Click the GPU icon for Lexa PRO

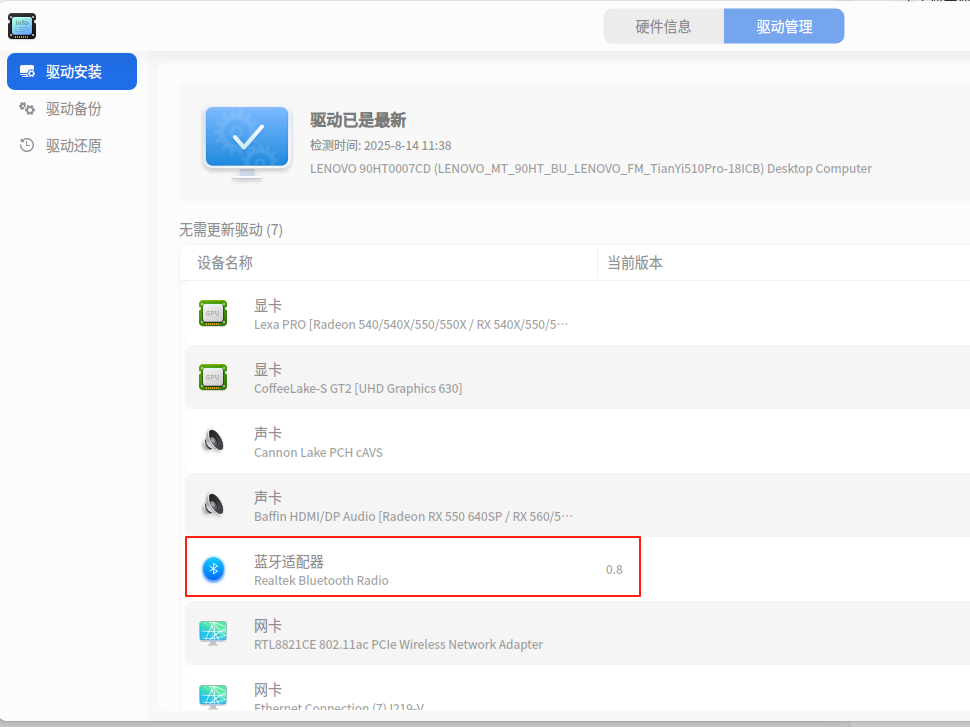(213, 313)
